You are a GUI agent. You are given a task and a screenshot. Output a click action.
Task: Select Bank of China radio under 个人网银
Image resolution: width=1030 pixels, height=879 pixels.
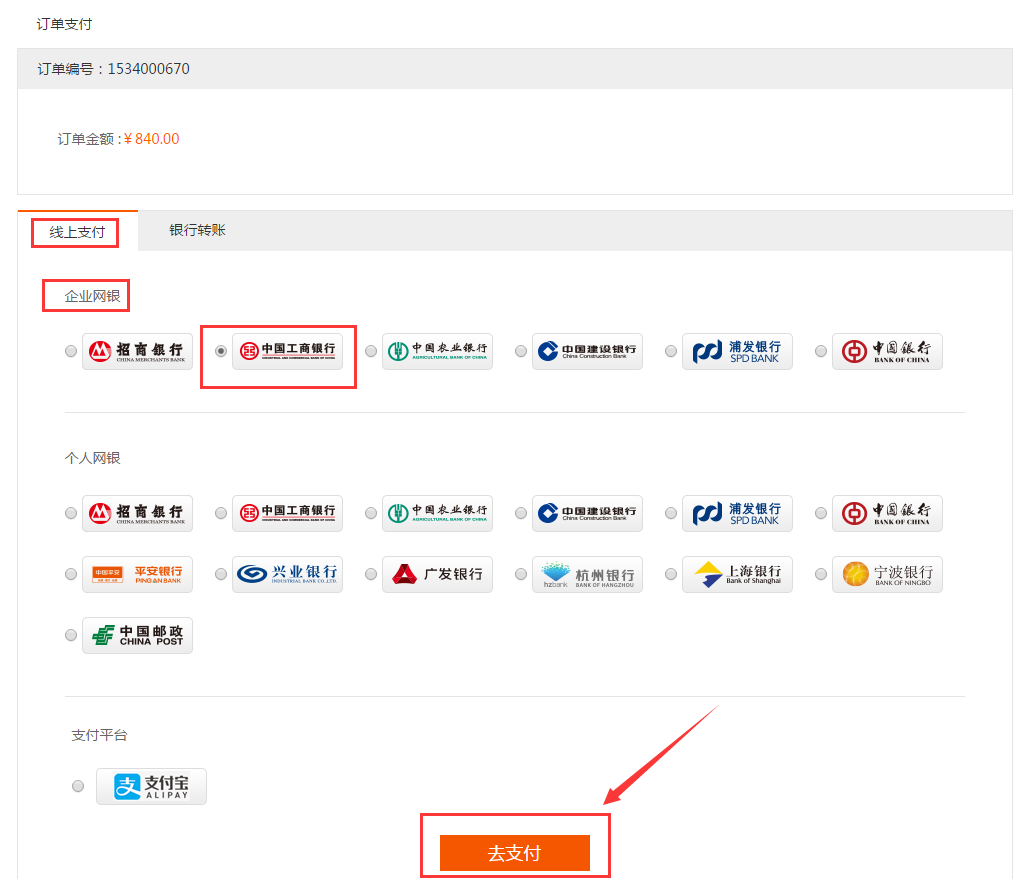click(x=821, y=513)
